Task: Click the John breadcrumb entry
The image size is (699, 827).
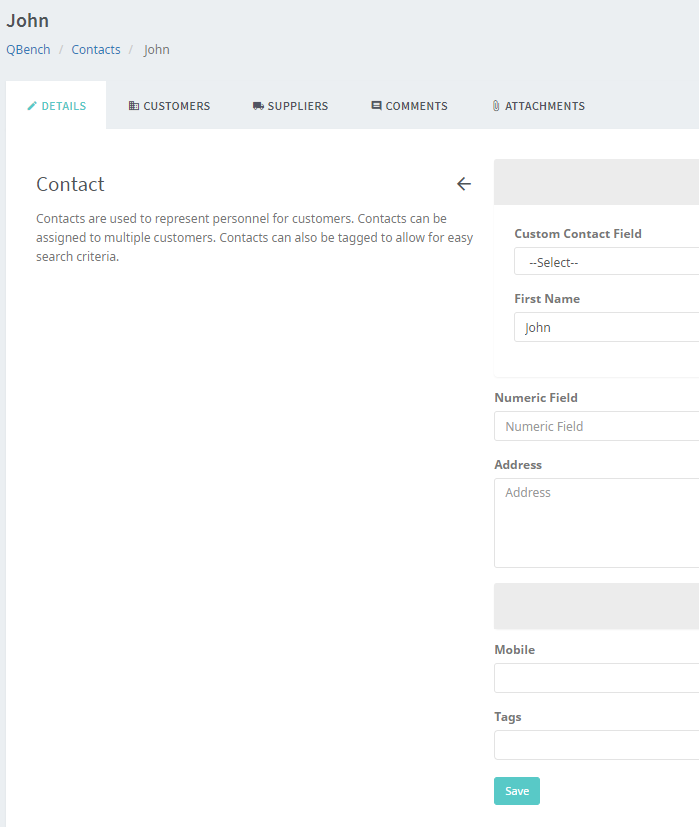Action: (x=156, y=49)
